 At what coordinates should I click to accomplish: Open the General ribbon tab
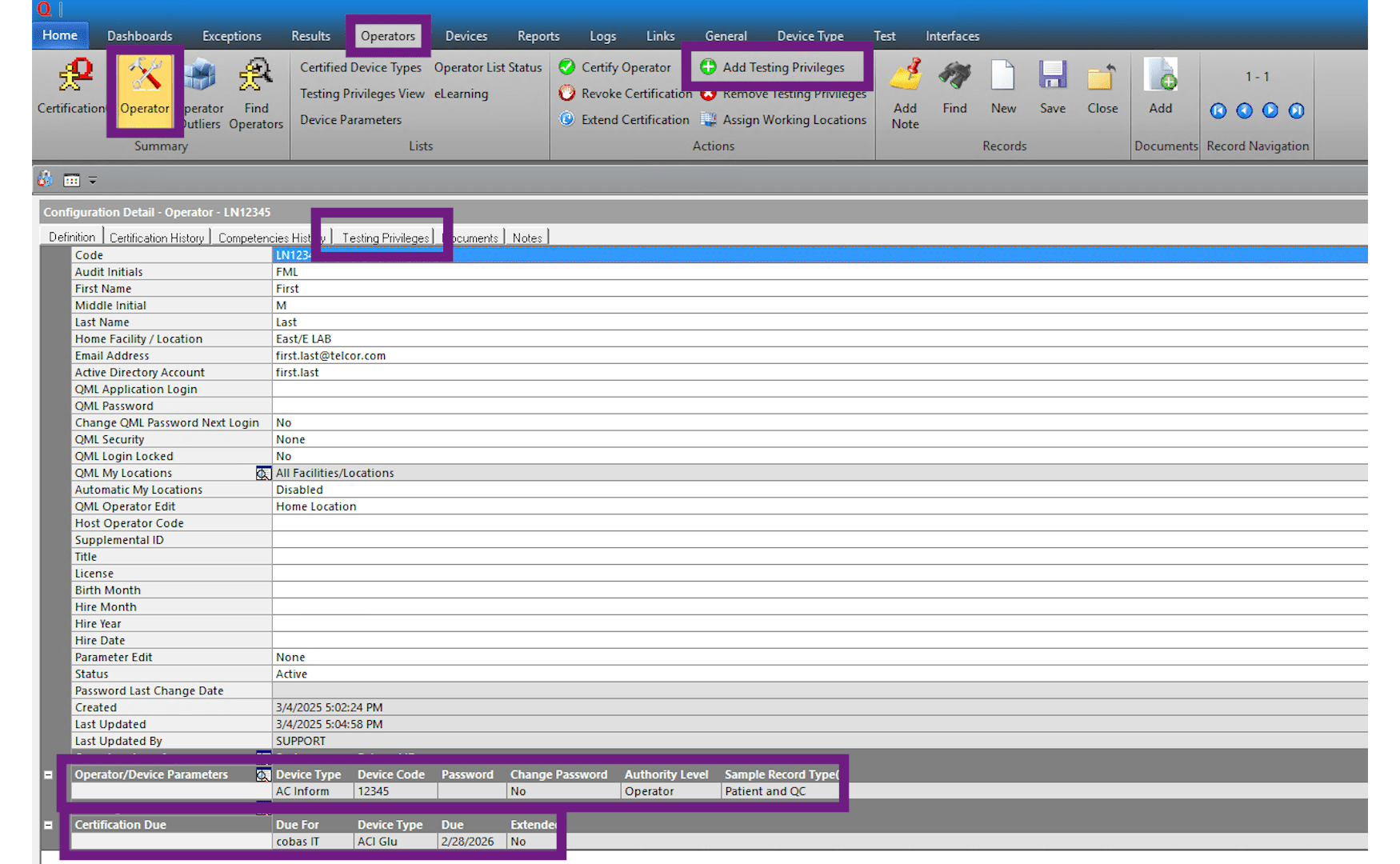(726, 36)
